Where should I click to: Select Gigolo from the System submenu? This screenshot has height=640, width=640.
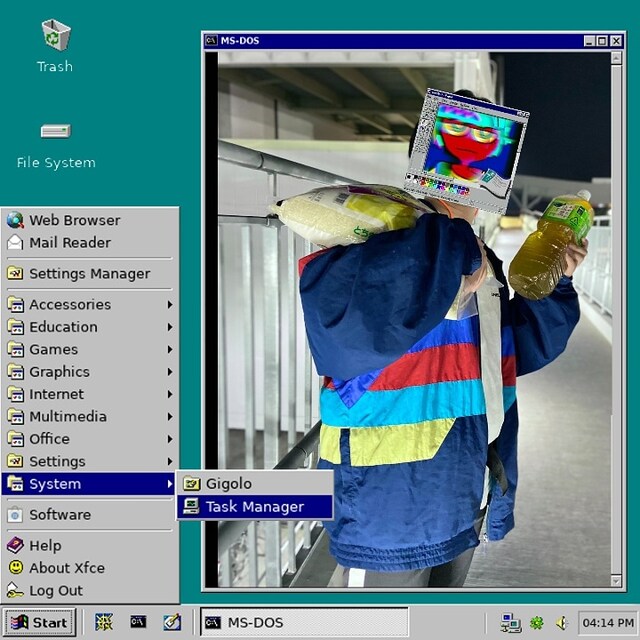[x=229, y=484]
